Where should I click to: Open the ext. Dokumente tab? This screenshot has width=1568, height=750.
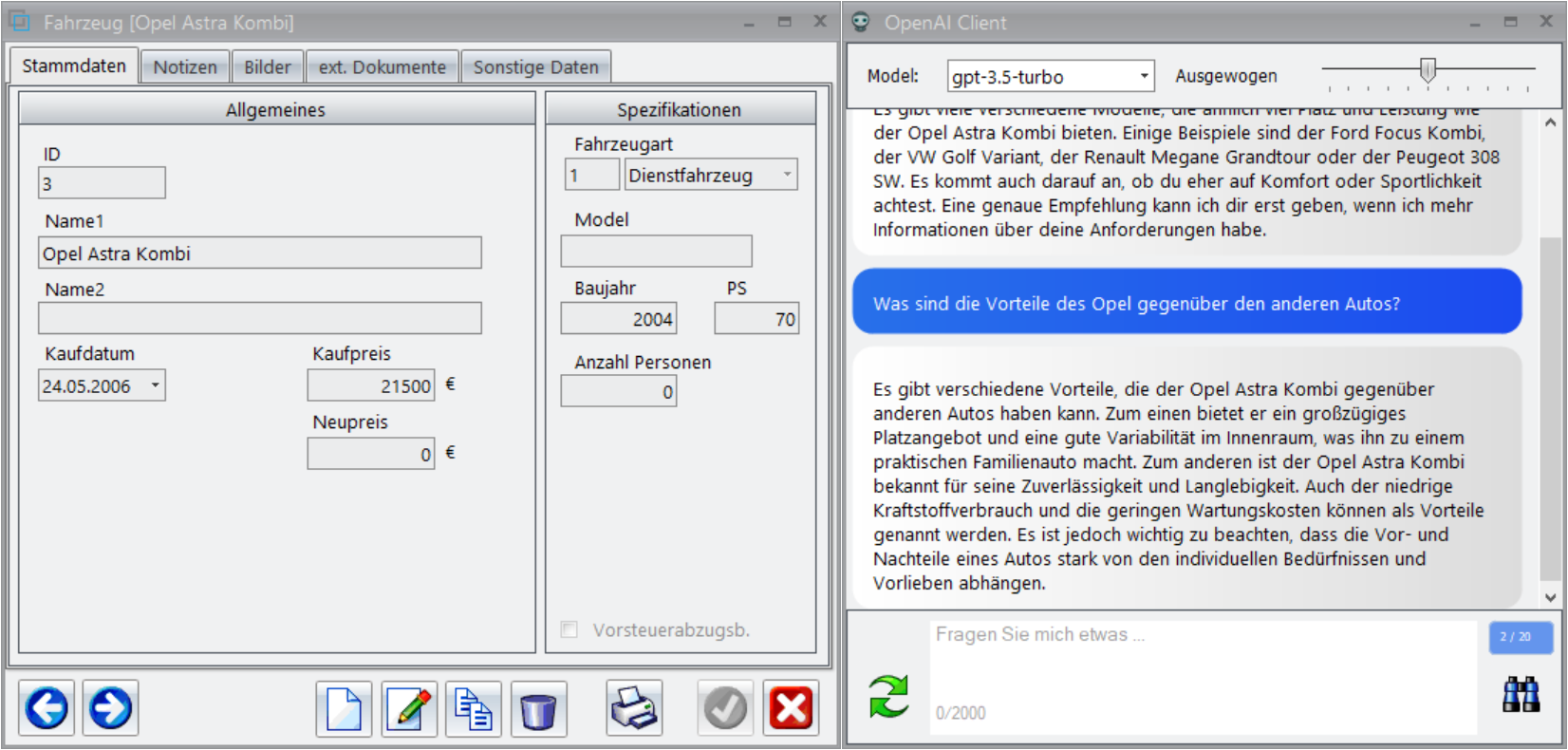(383, 67)
